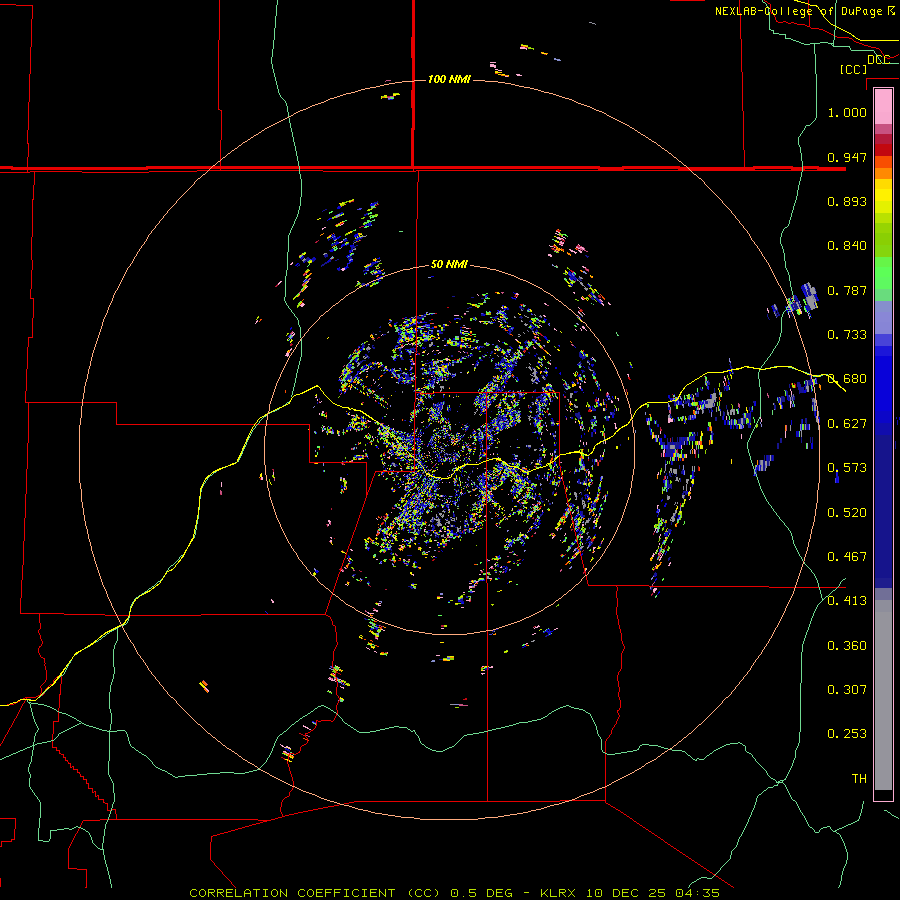Click the 10 DEC 25 date text

(626, 893)
